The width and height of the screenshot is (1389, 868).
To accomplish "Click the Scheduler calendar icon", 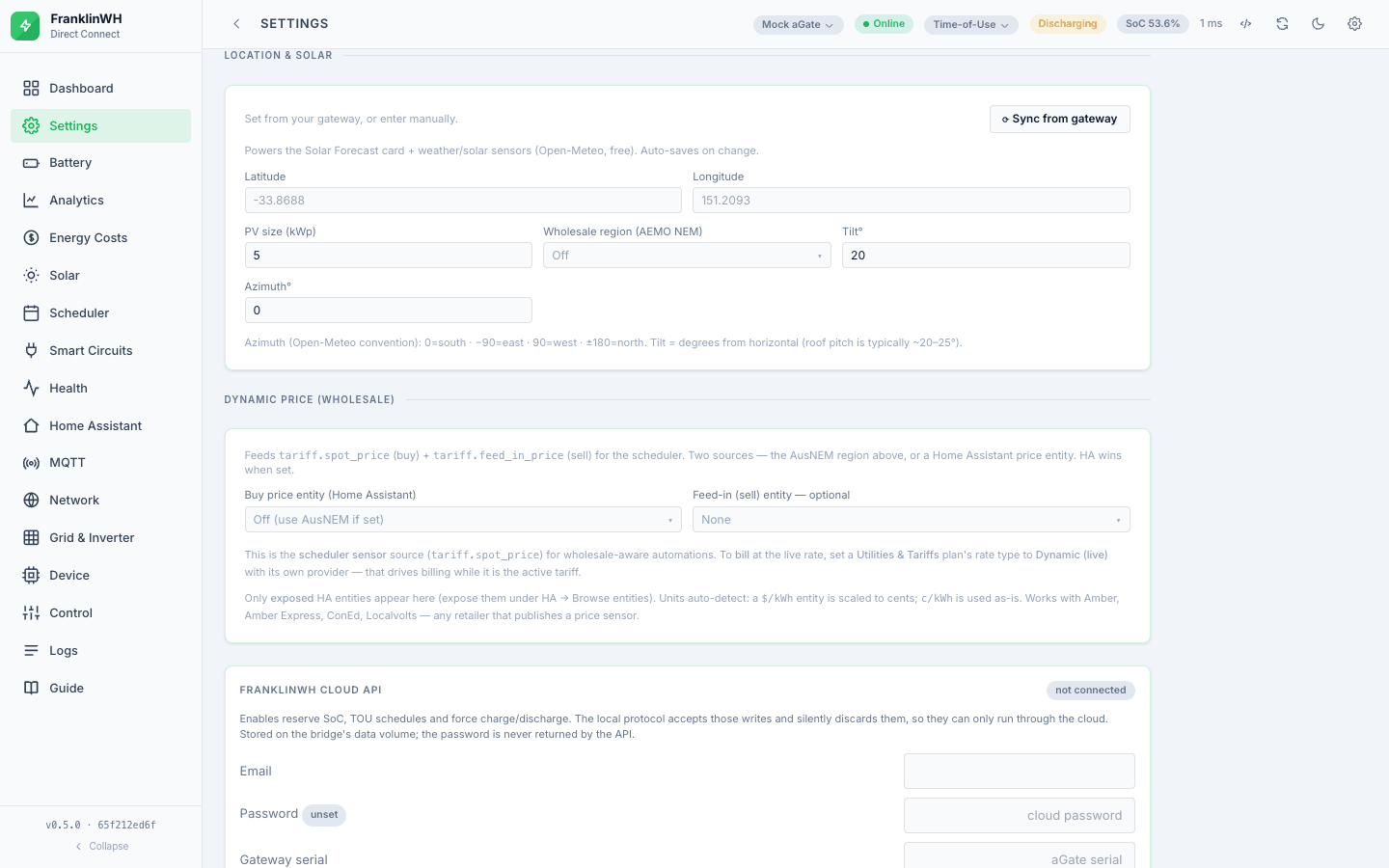I will pos(31,313).
